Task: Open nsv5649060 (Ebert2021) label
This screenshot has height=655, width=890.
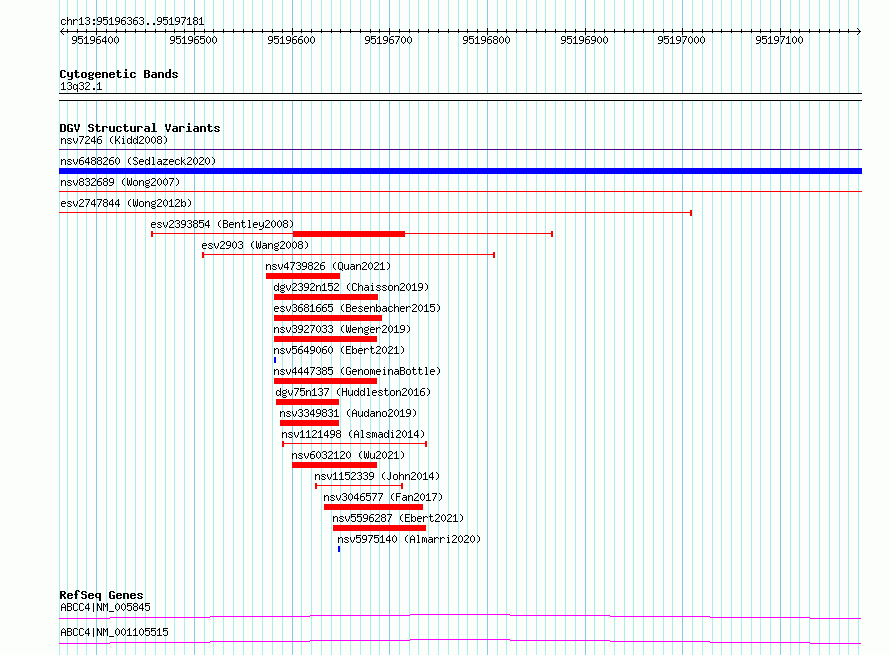Action: click(x=339, y=350)
